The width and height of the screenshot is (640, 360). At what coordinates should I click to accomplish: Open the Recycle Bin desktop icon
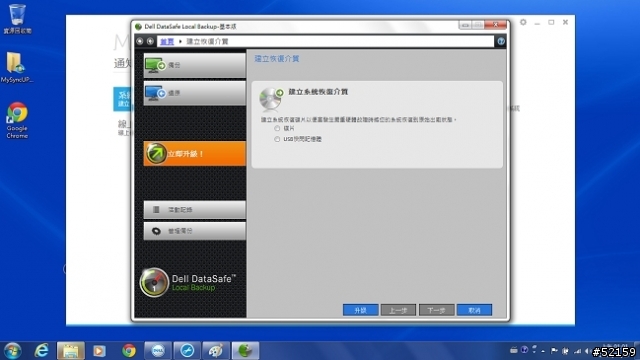click(x=17, y=19)
